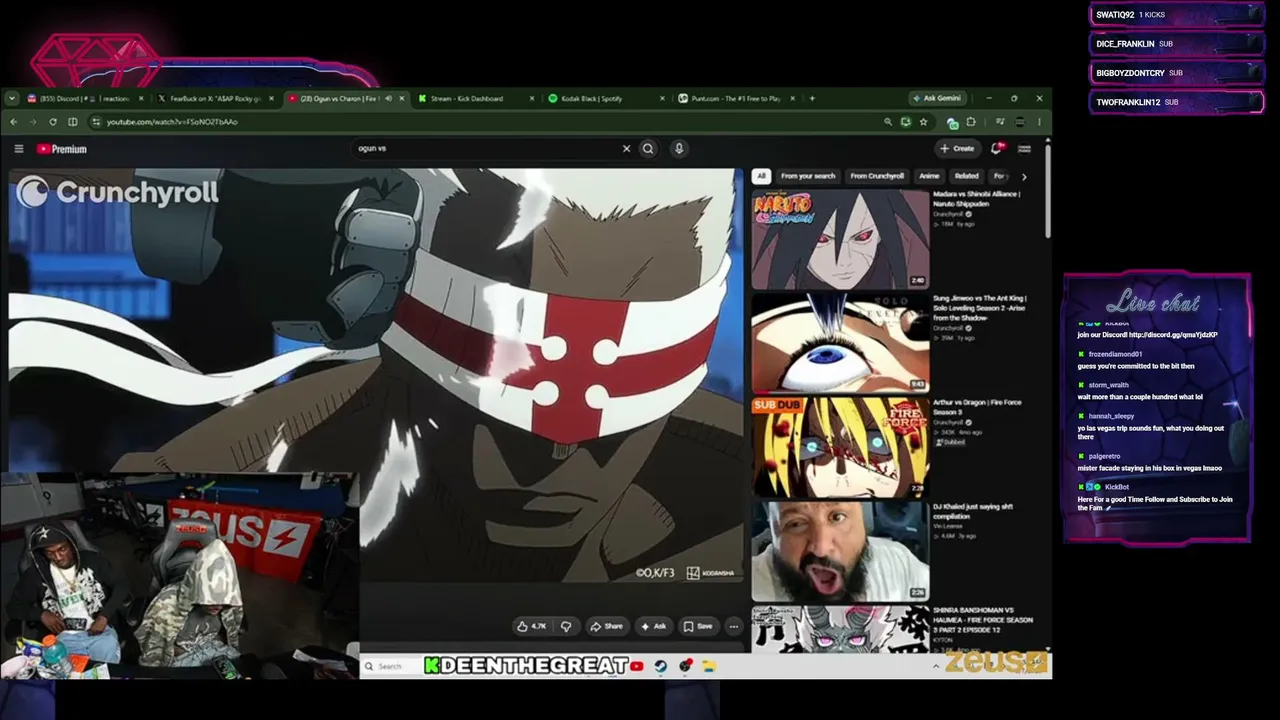This screenshot has height=720, width=1280.
Task: Switch to the Stream - Kick Dashboard tab
Action: coord(475,99)
